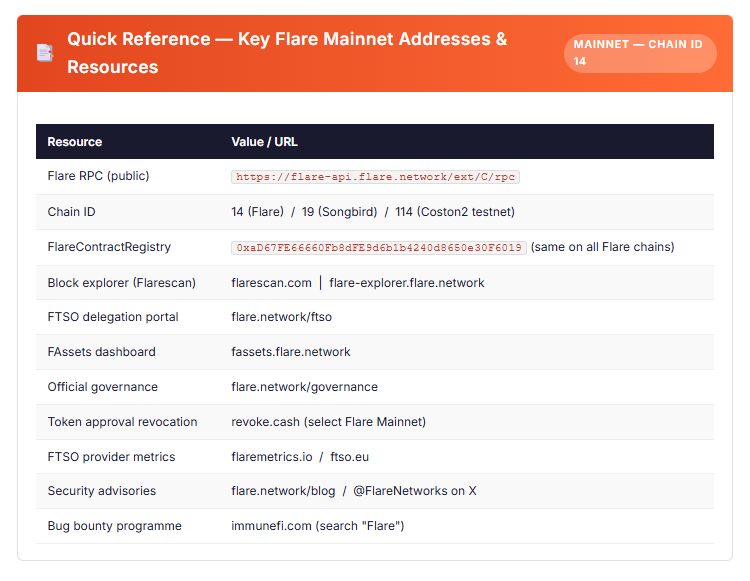The width and height of the screenshot is (750, 581).
Task: Click the FlareContractRegistry label
Action: point(109,247)
